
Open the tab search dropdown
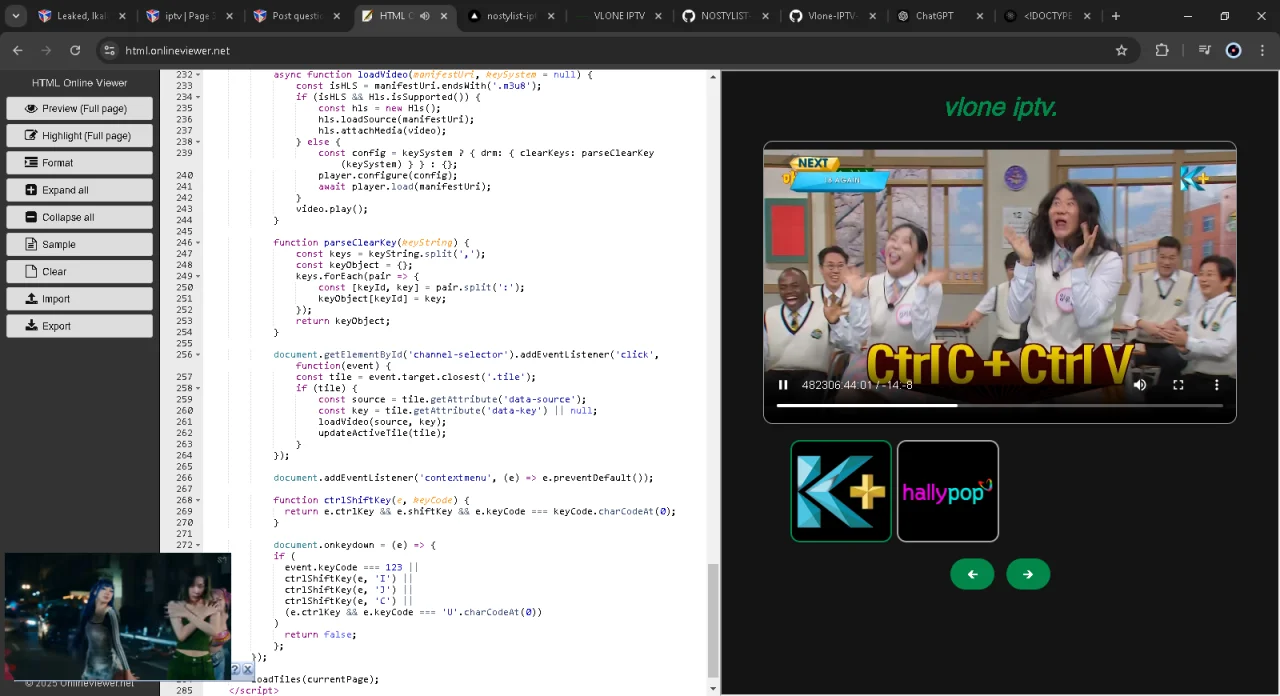point(15,16)
